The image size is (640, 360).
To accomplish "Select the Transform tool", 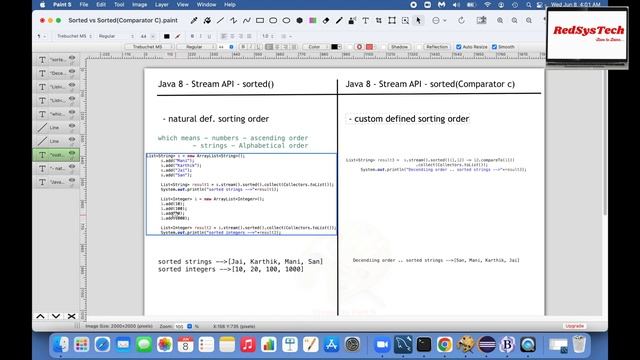I will point(392,20).
